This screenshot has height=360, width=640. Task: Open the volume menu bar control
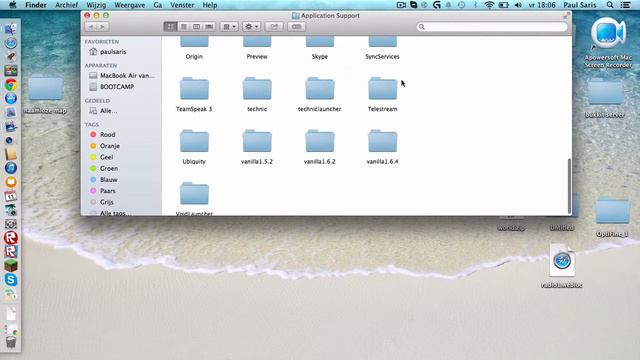point(518,5)
